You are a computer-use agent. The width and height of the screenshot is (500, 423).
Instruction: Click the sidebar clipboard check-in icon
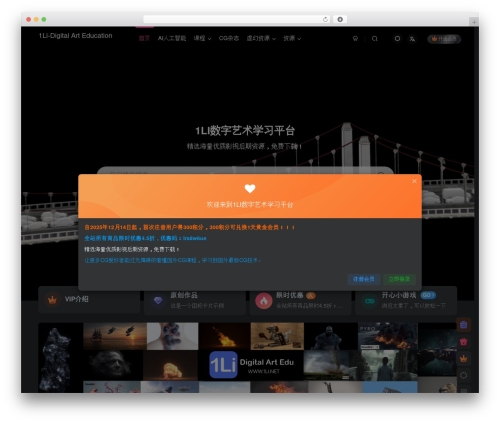tap(463, 325)
